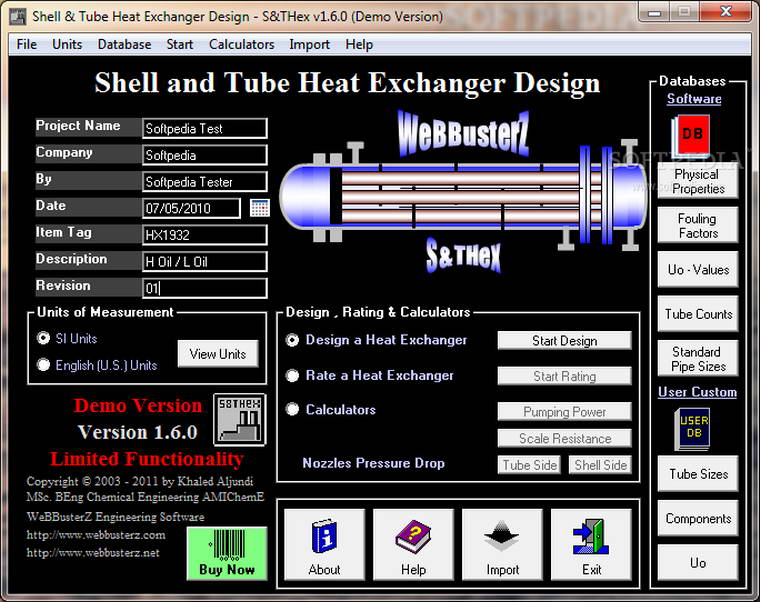Click the red DB software database icon
This screenshot has height=602, width=760.
click(692, 134)
